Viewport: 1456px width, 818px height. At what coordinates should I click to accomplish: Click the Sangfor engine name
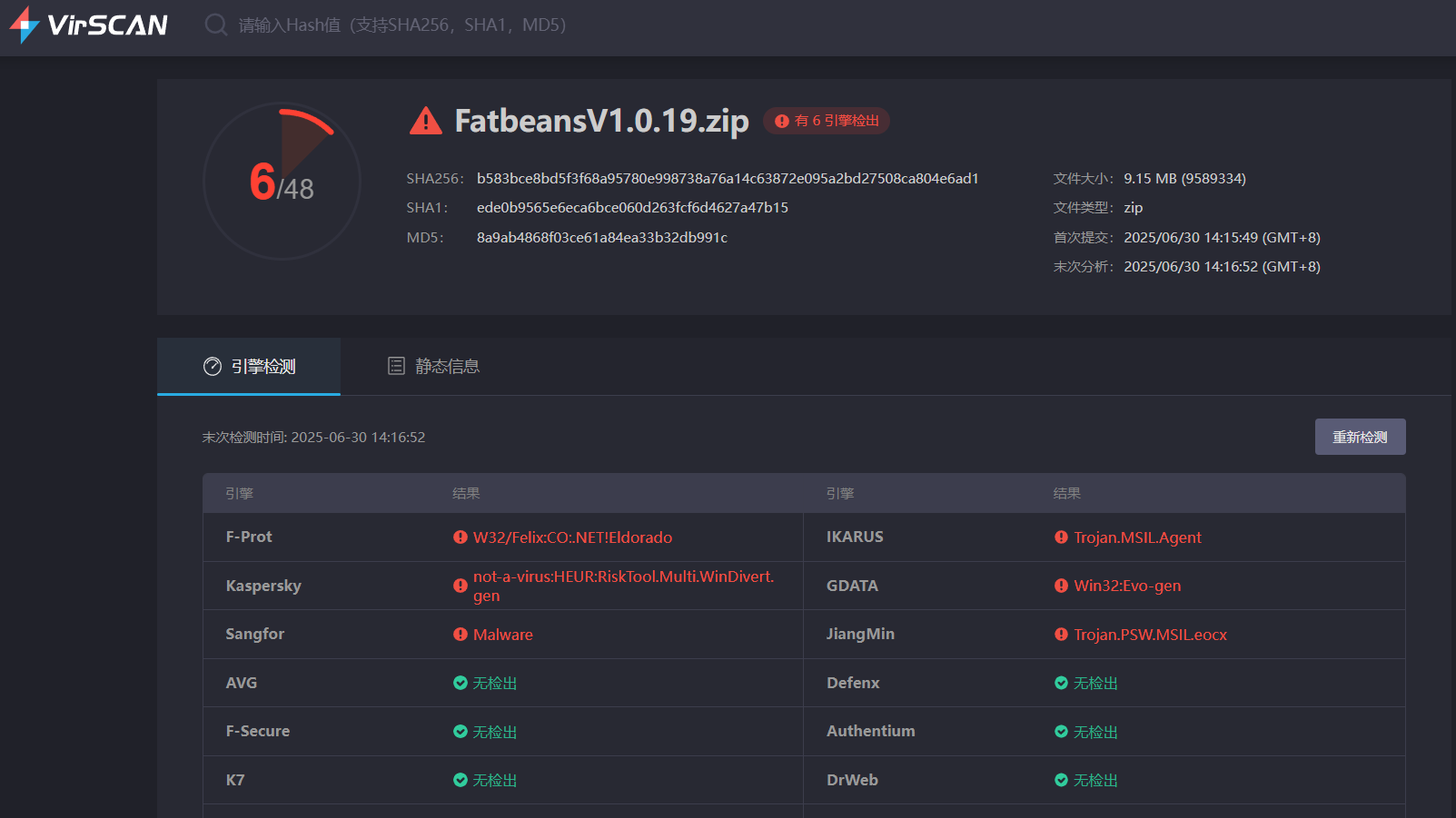[x=255, y=634]
